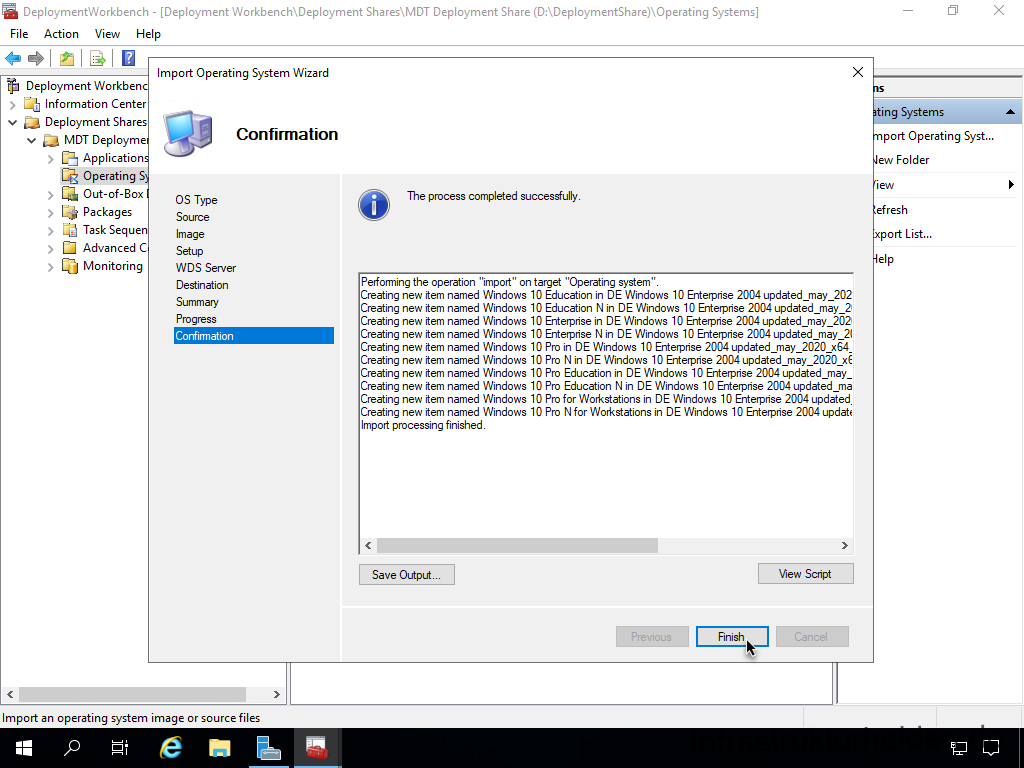Viewport: 1024px width, 768px height.
Task: Click the Deployment Shares folder icon
Action: click(x=32, y=122)
